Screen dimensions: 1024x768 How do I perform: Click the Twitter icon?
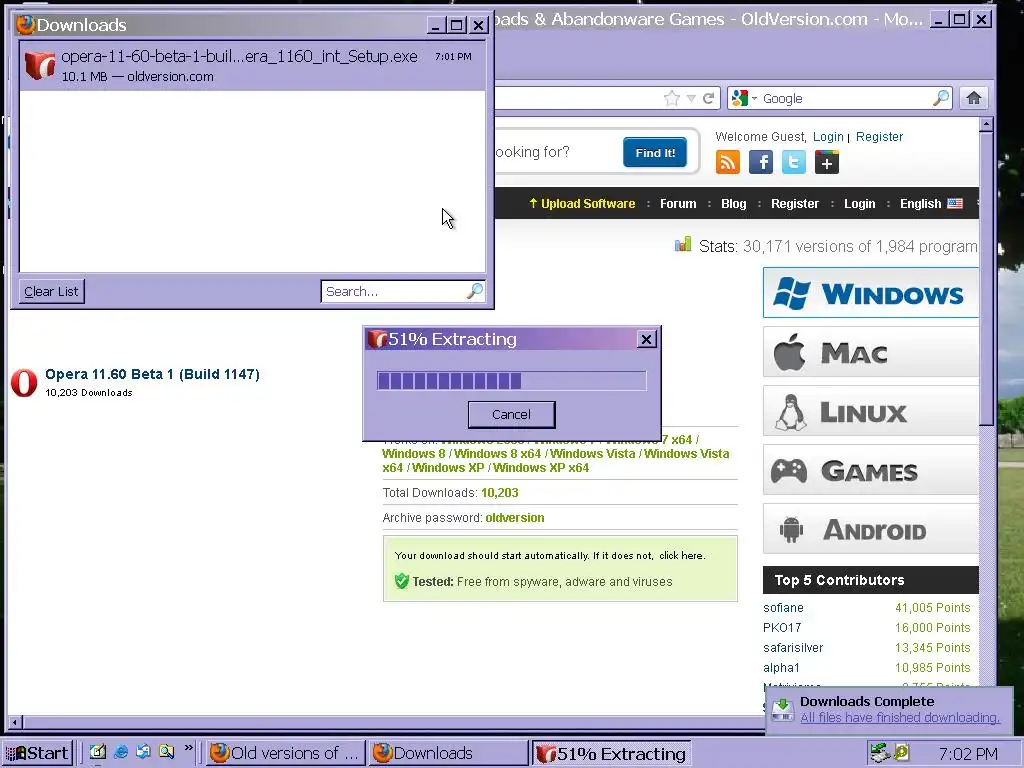[793, 162]
